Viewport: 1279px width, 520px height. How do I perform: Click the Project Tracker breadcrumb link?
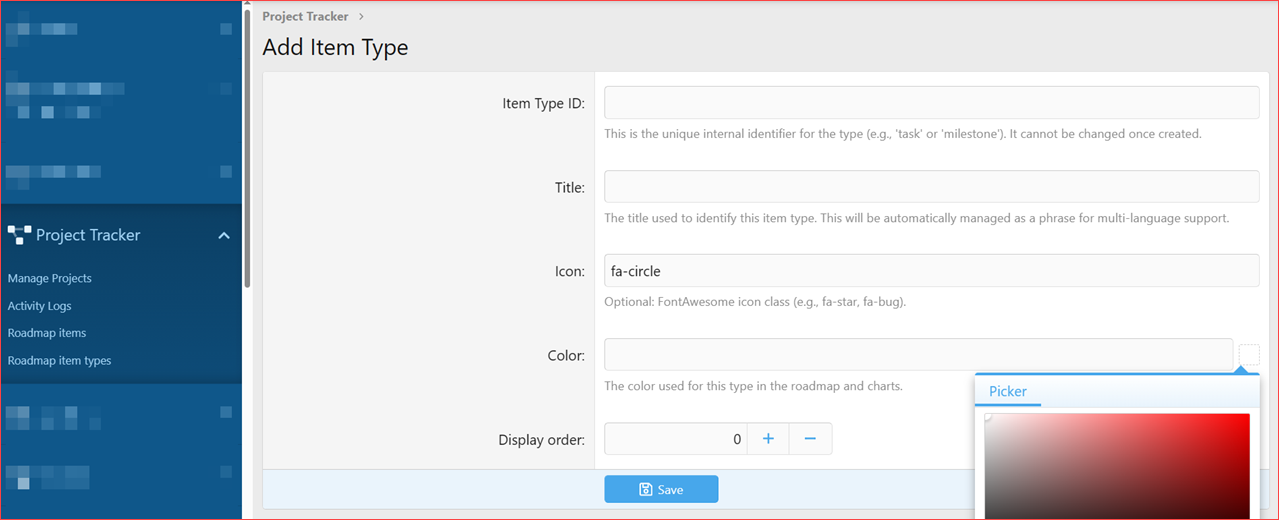(x=305, y=16)
